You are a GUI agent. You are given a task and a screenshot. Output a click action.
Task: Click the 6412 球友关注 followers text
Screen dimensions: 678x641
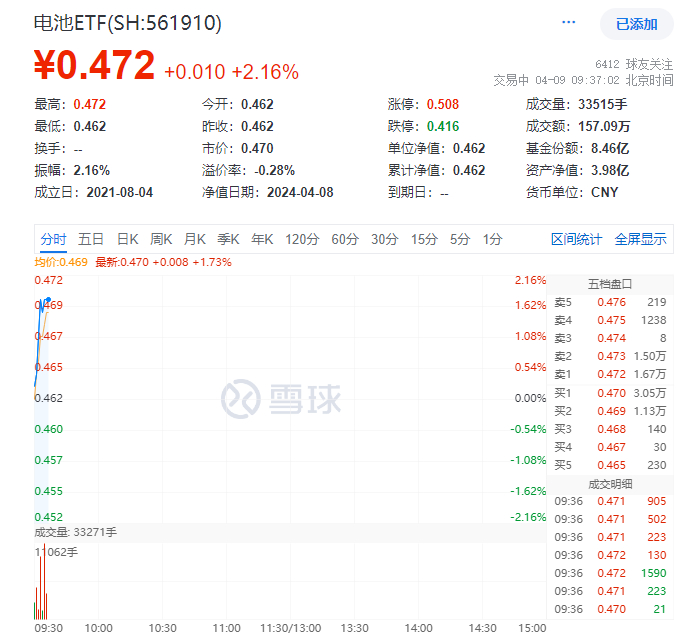[634, 64]
